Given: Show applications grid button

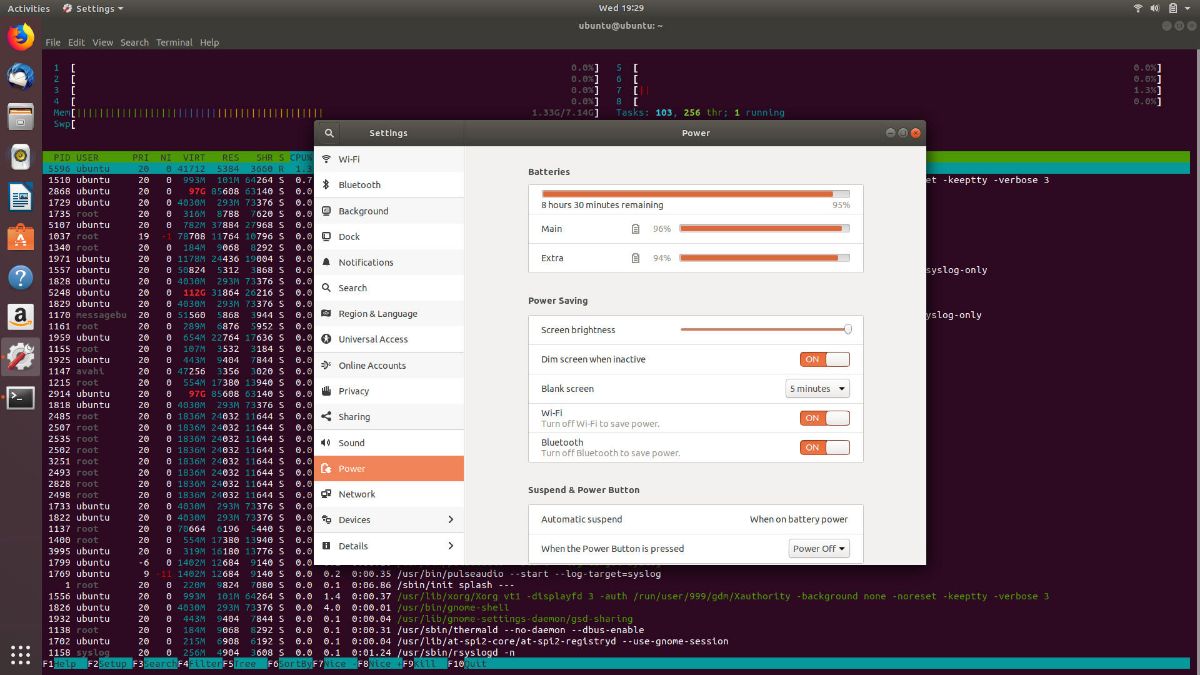Looking at the screenshot, I should point(20,654).
